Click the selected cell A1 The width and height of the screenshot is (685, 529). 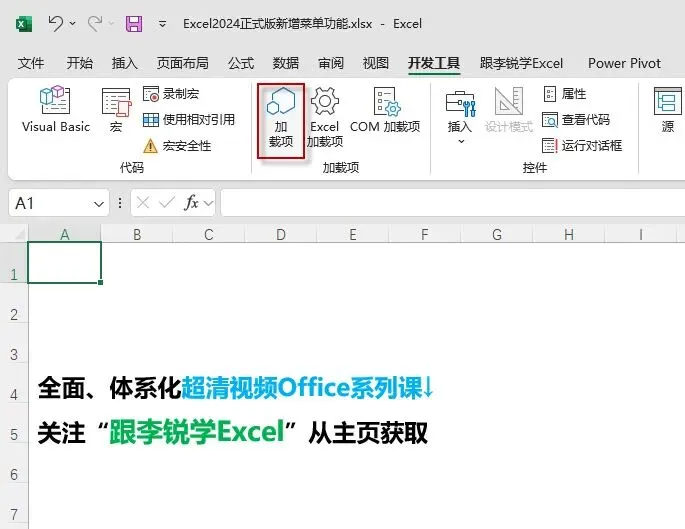65,263
